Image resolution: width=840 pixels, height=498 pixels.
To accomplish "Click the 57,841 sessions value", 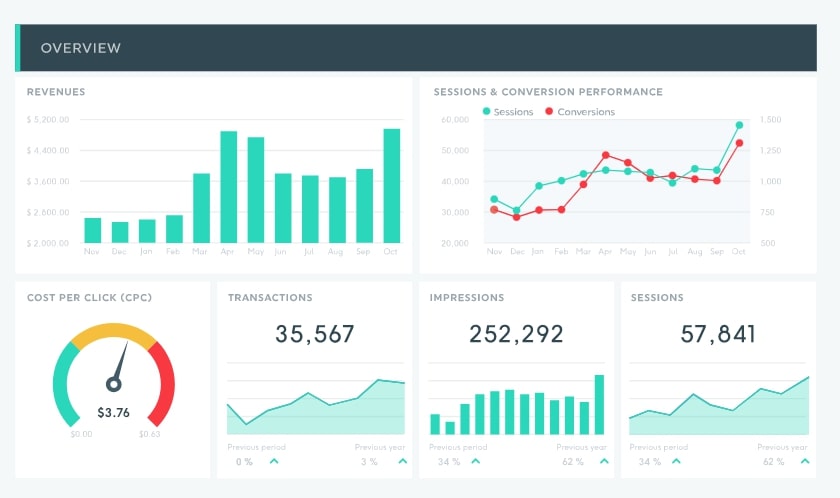I will coord(718,334).
